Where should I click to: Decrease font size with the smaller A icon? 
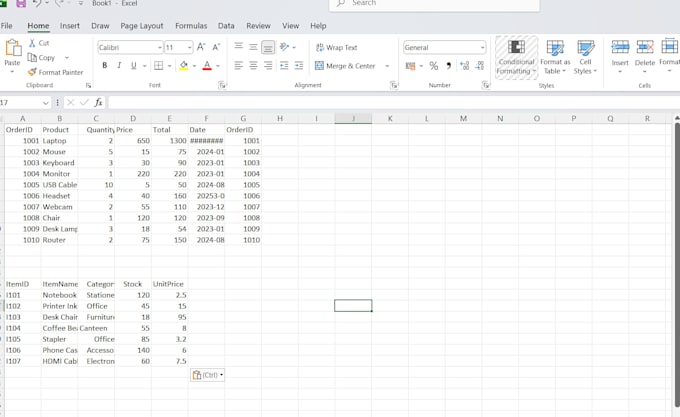click(x=216, y=47)
